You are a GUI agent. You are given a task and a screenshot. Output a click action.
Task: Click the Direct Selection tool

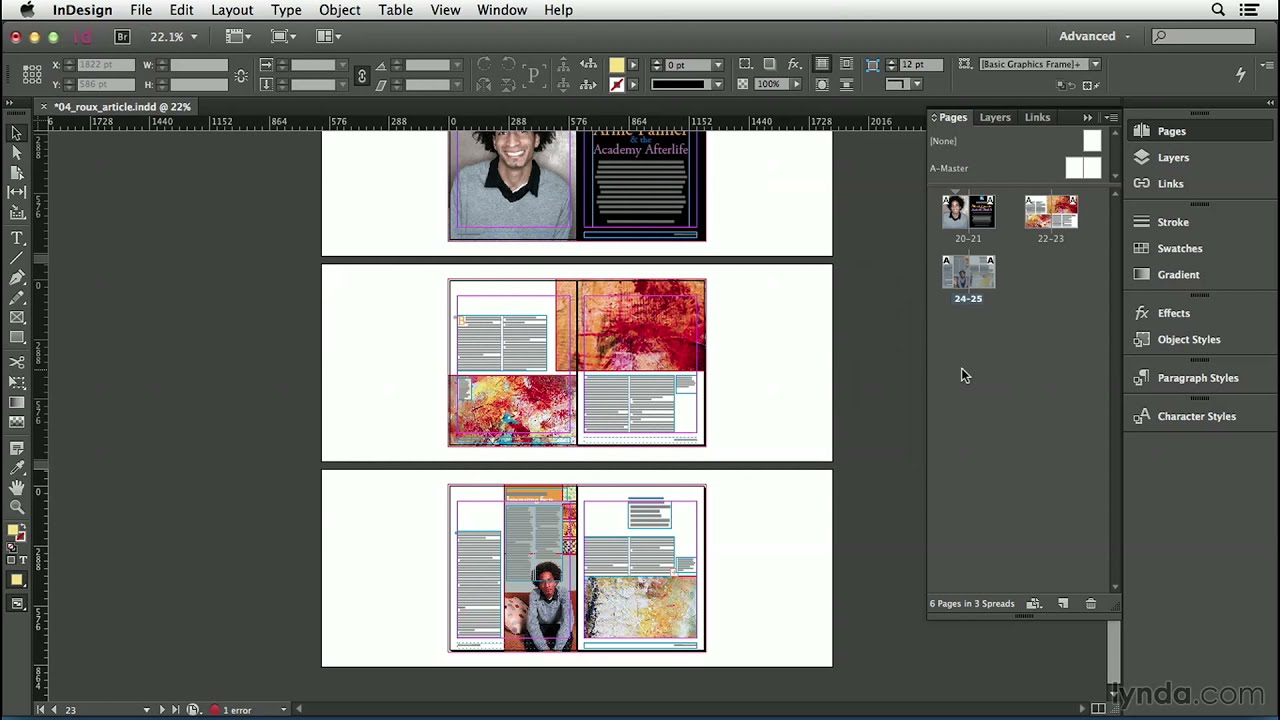pos(17,153)
